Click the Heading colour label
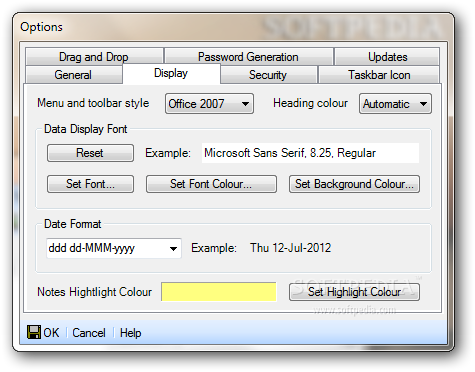This screenshot has width=475, height=372. click(310, 103)
